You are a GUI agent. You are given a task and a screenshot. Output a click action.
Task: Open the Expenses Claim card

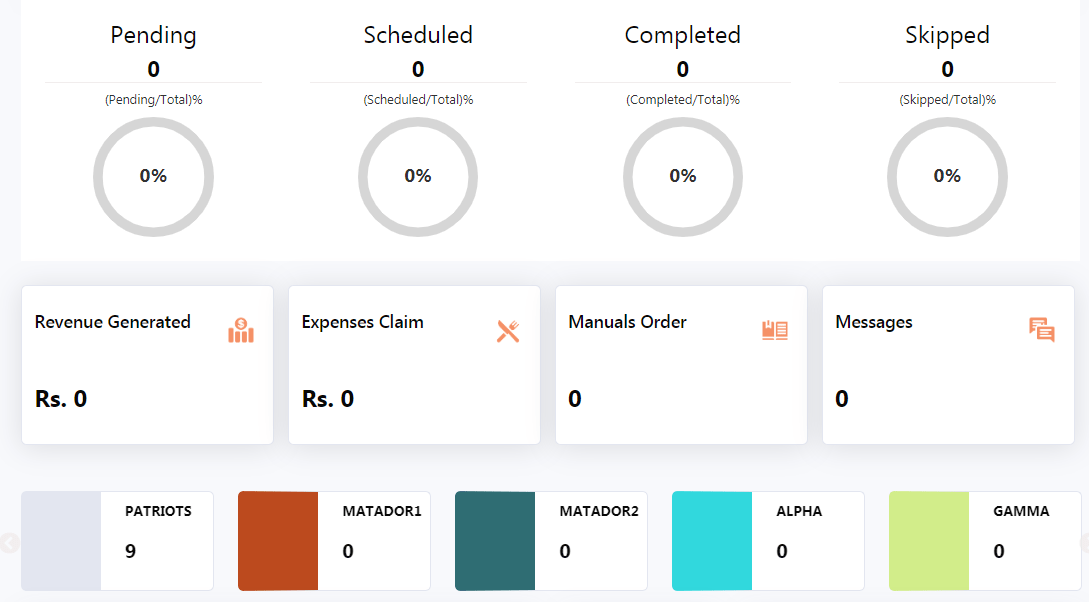414,365
